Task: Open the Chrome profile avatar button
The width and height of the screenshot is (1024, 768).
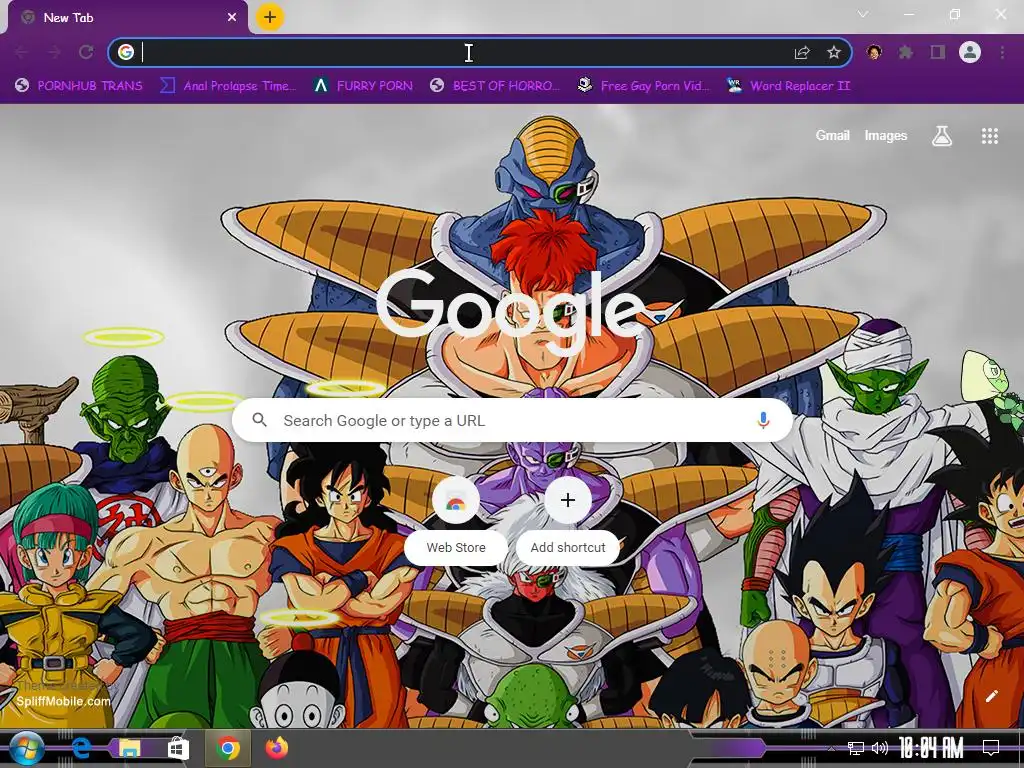Action: click(970, 52)
